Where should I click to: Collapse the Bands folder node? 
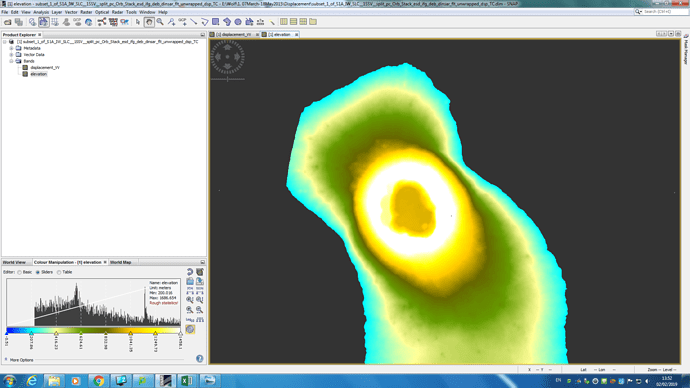[11, 61]
